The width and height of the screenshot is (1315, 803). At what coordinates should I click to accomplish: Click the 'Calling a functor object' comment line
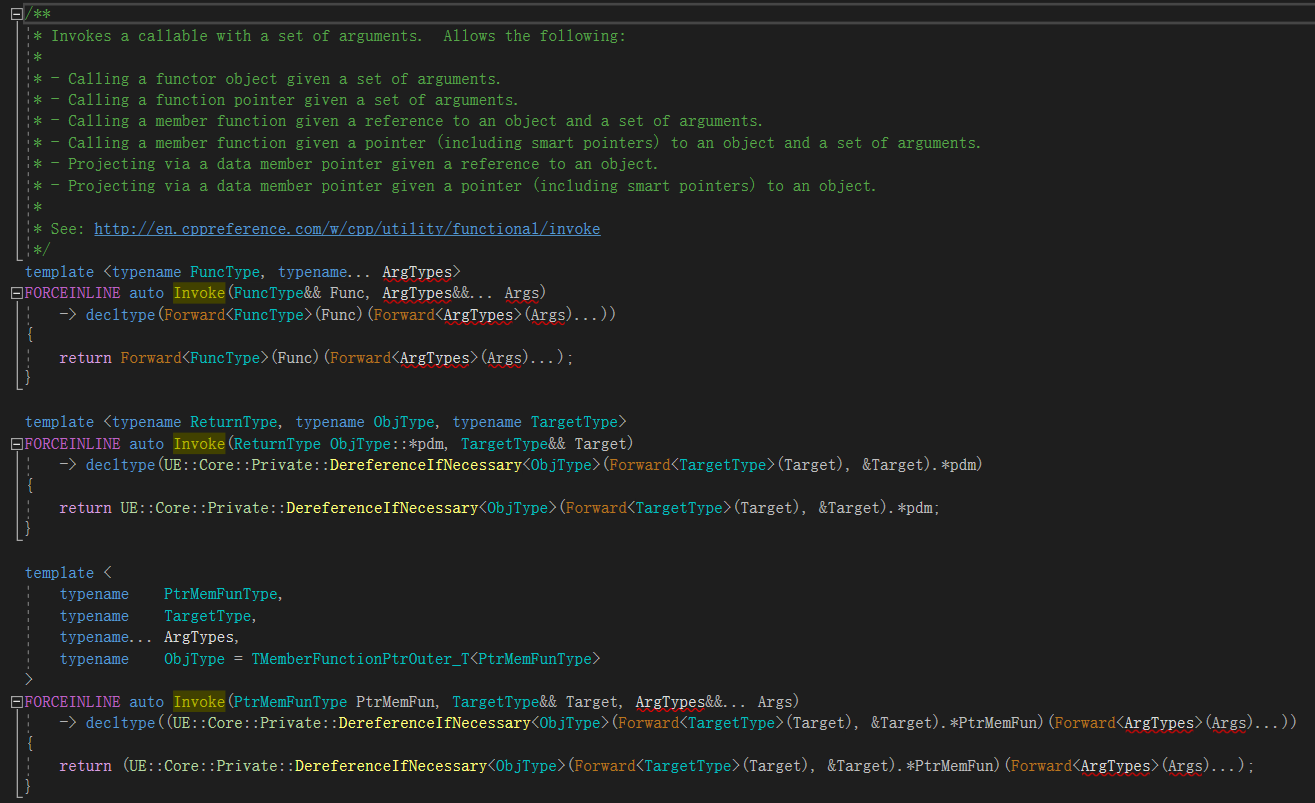pos(284,78)
